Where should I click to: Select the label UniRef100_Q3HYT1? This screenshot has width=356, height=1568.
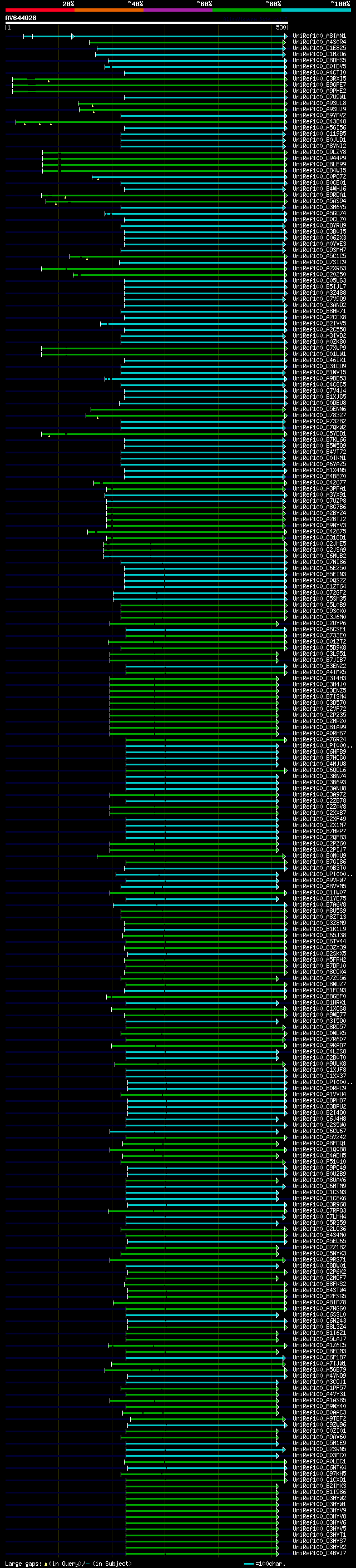[319, 1535]
